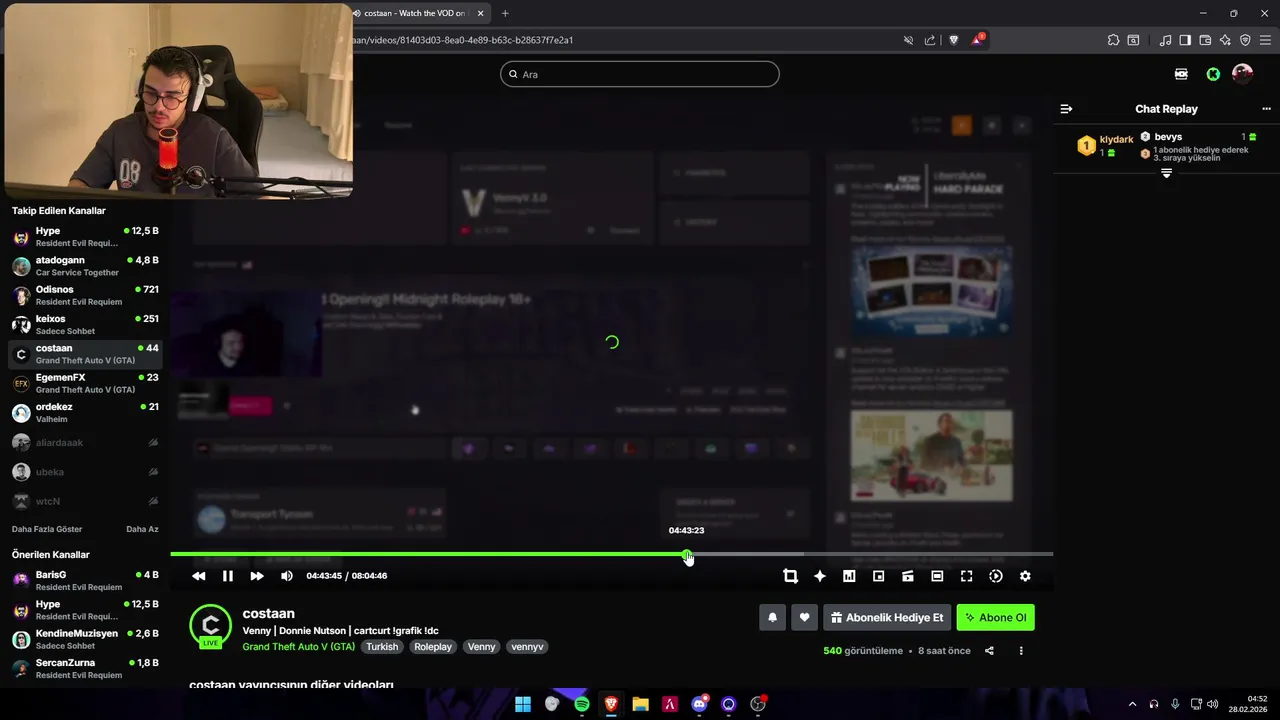
Task: Skip forward with the fast-forward button
Action: 257,576
